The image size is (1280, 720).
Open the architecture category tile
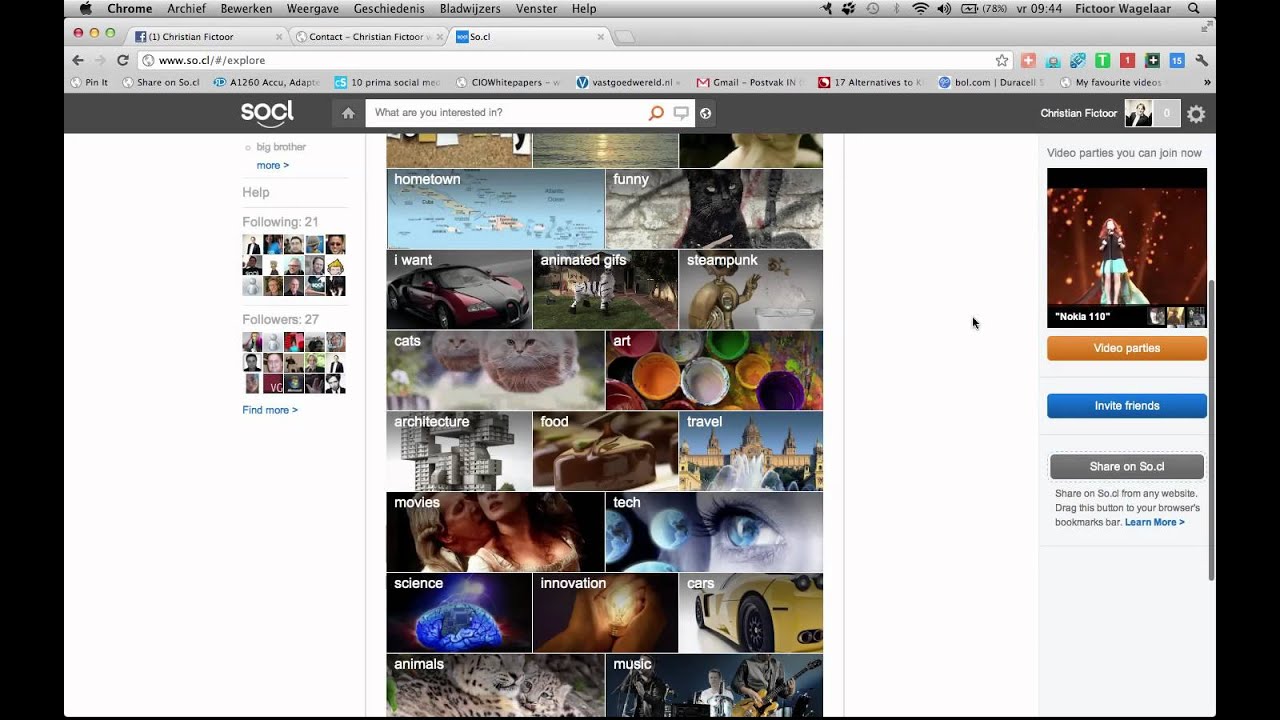pyautogui.click(x=459, y=451)
